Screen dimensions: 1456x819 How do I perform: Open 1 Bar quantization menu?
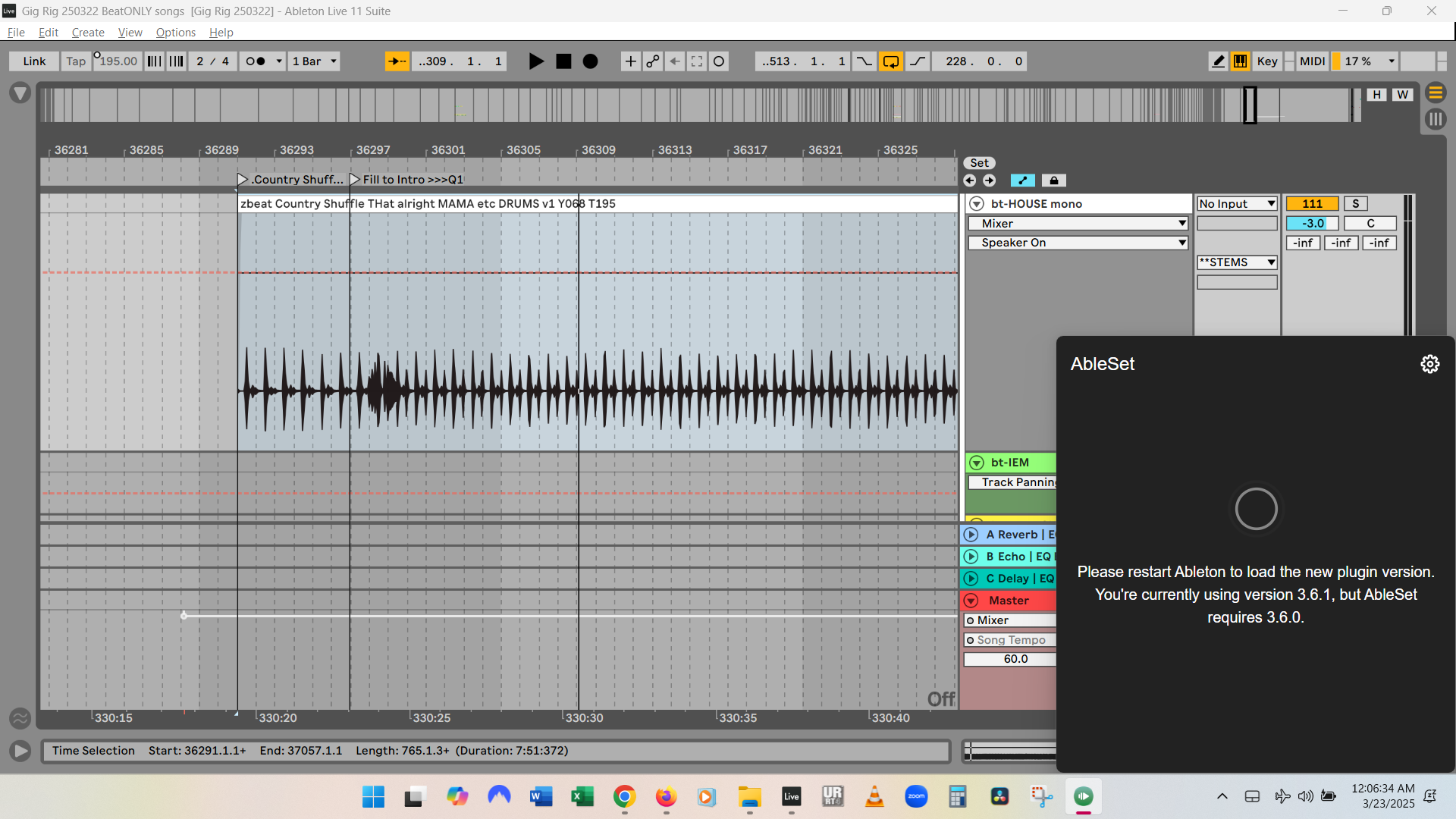point(314,61)
